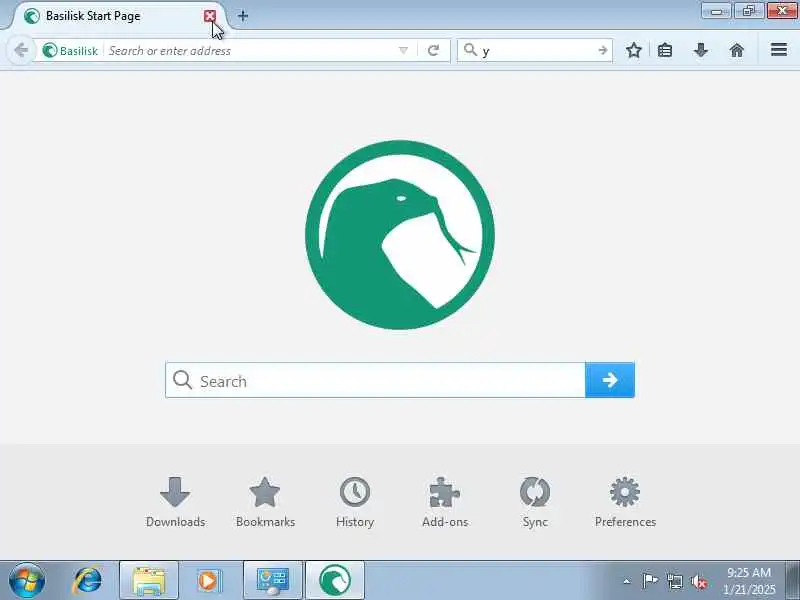
Task: Open Sync from start page
Action: [x=535, y=503]
